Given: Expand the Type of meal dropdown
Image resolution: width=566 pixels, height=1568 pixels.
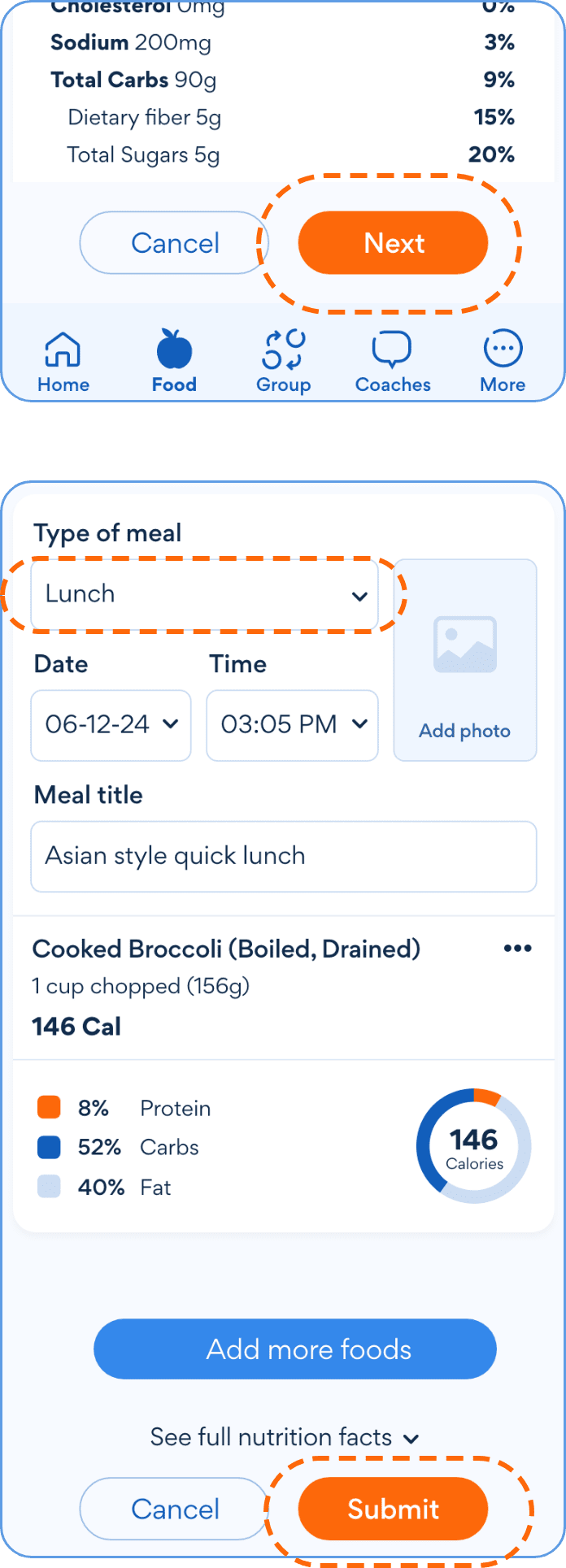Looking at the screenshot, I should click(204, 594).
